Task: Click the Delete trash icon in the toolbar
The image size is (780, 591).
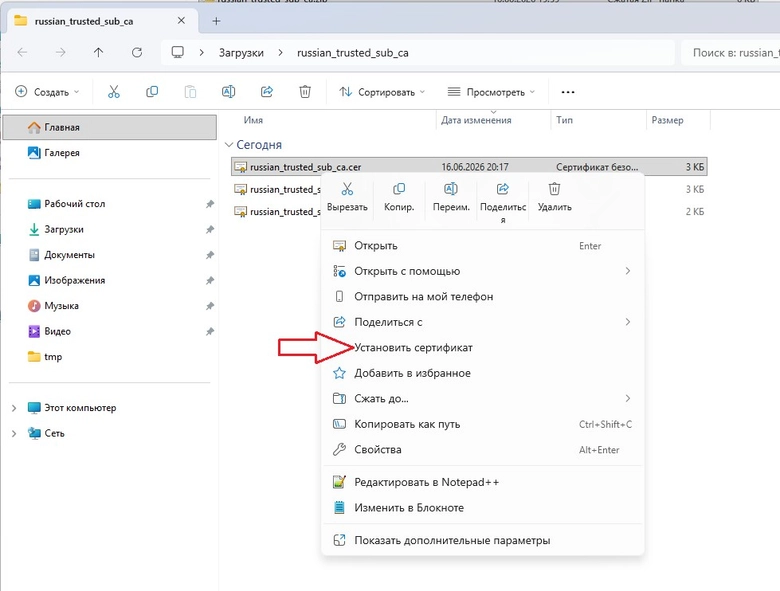Action: (305, 92)
